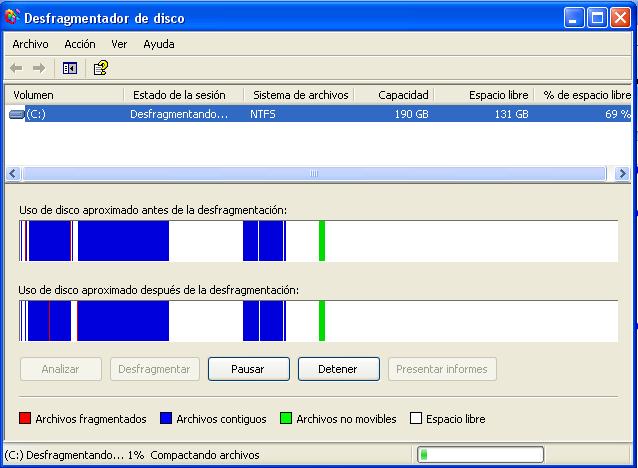Click the 190 GB capacity value
This screenshot has width=638, height=468.
[411, 114]
